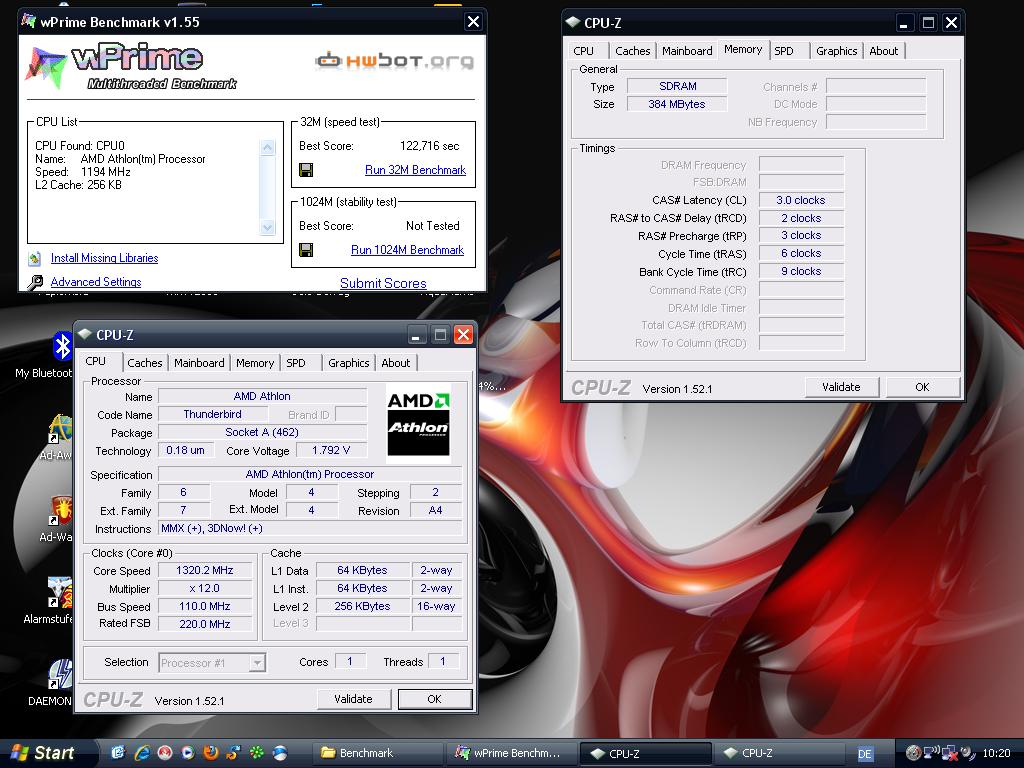
Task: Open About tab in the front CPU-Z window
Action: [x=396, y=363]
